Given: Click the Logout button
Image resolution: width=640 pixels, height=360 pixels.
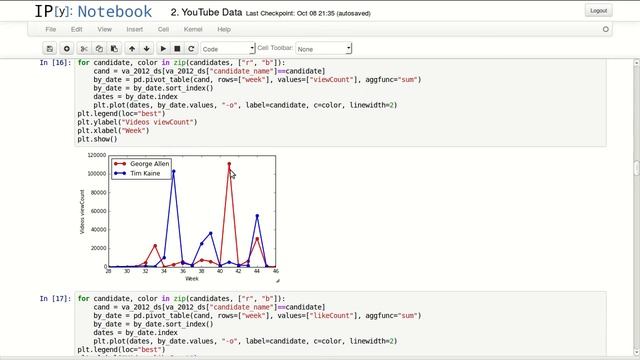Looking at the screenshot, I should (598, 11).
